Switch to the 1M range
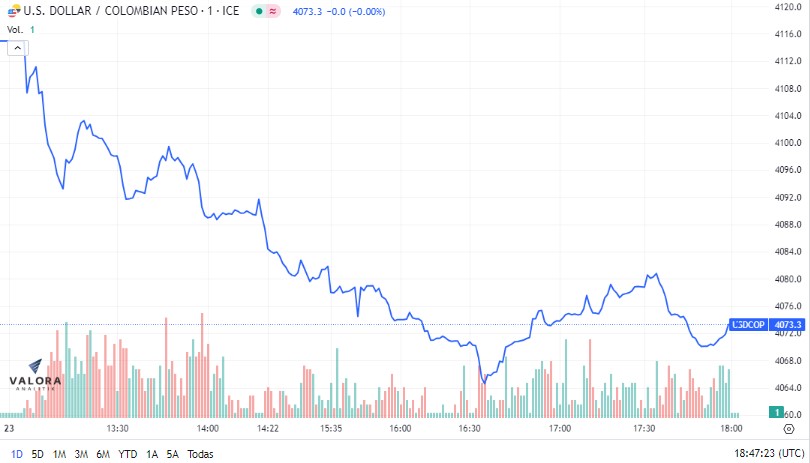 pos(59,454)
